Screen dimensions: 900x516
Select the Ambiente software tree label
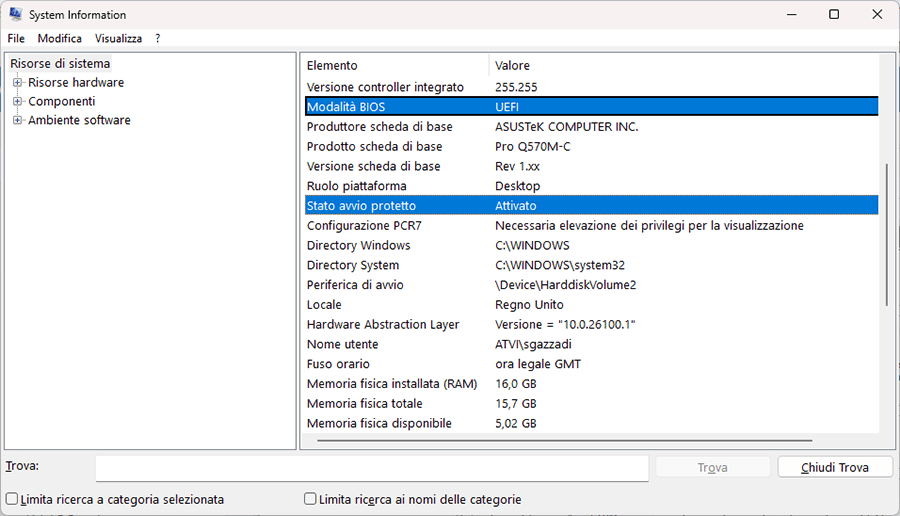(x=79, y=121)
